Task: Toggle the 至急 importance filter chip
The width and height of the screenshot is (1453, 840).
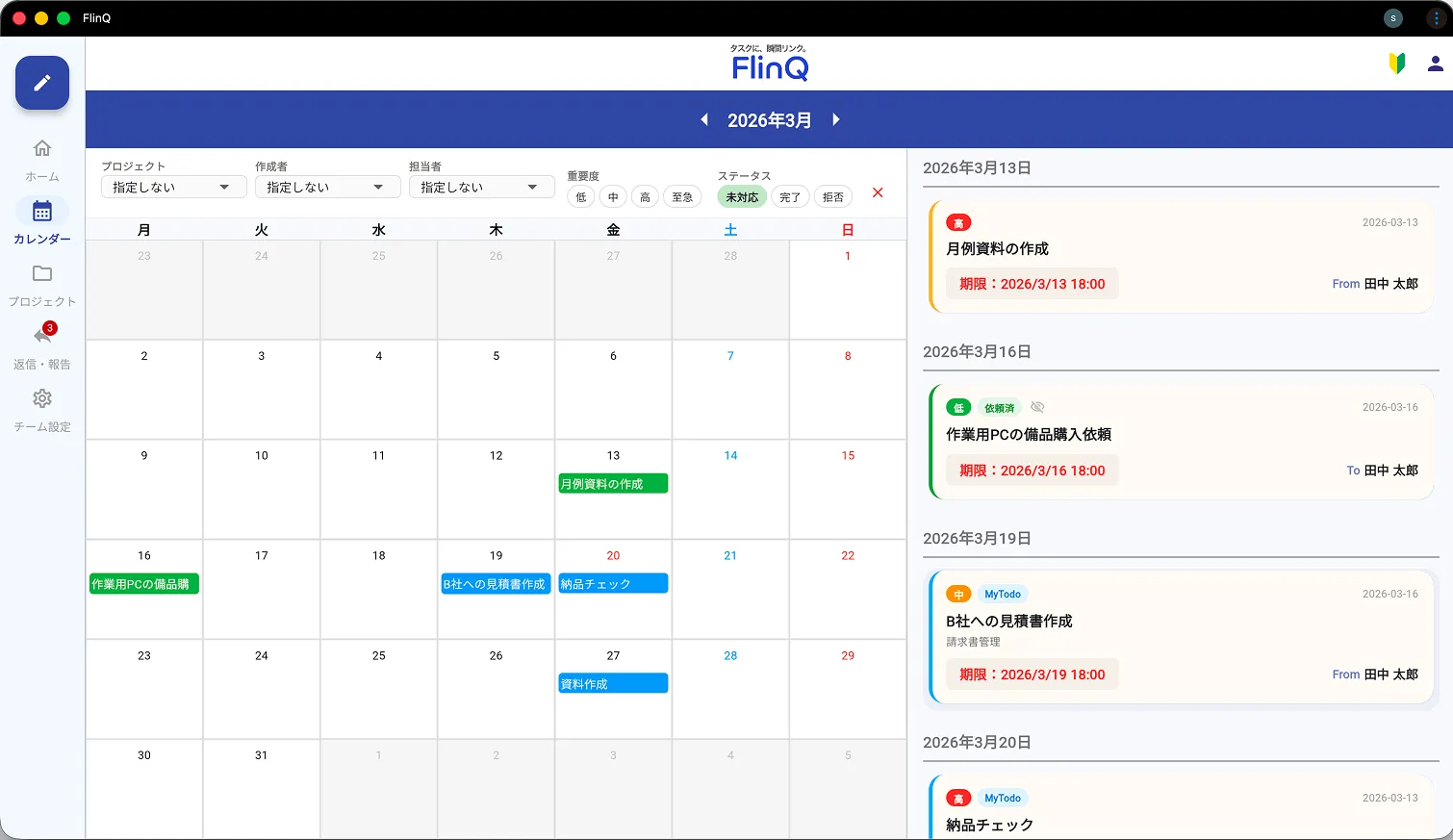Action: click(682, 197)
